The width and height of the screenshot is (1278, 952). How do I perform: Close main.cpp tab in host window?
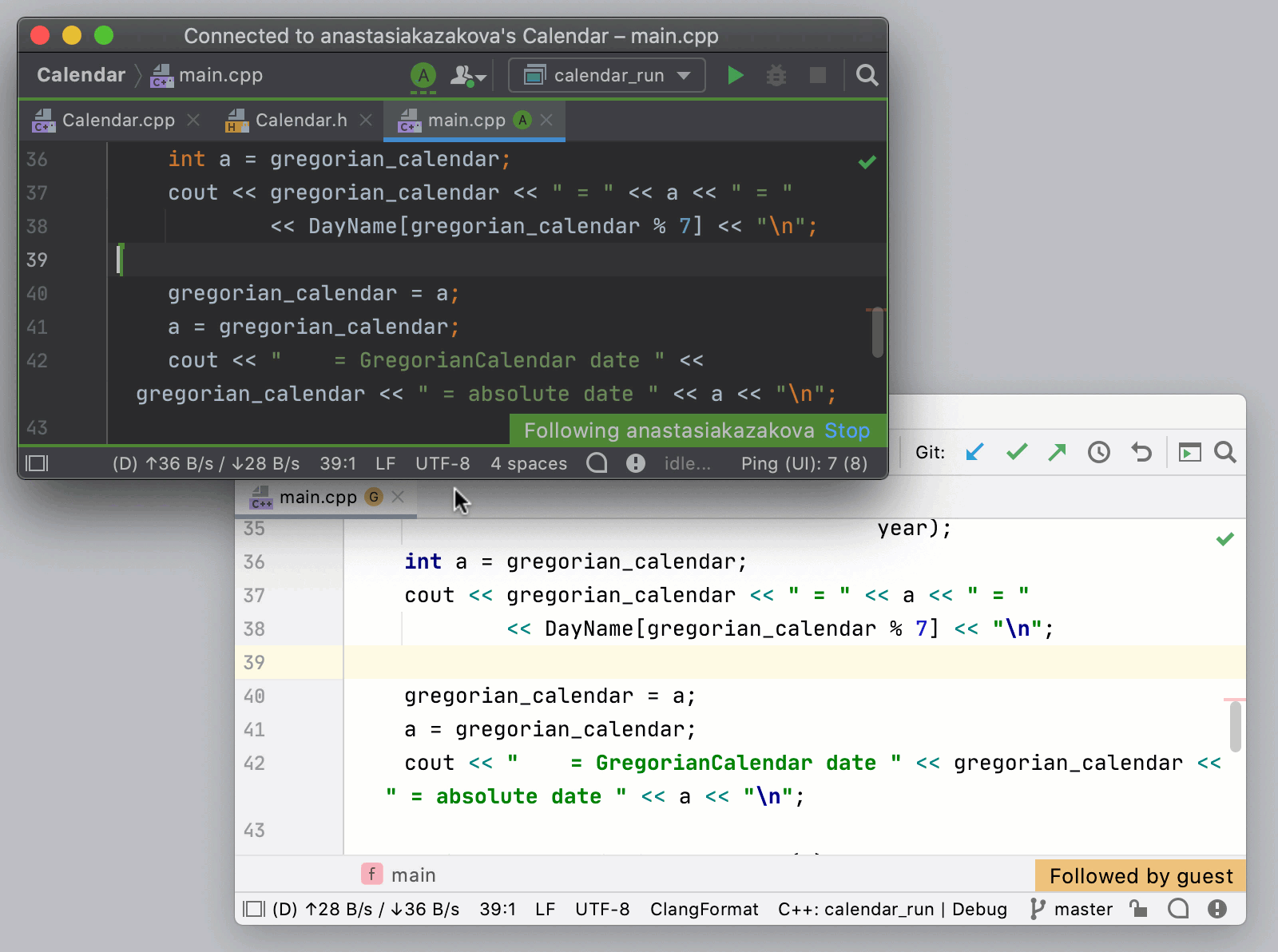398,497
